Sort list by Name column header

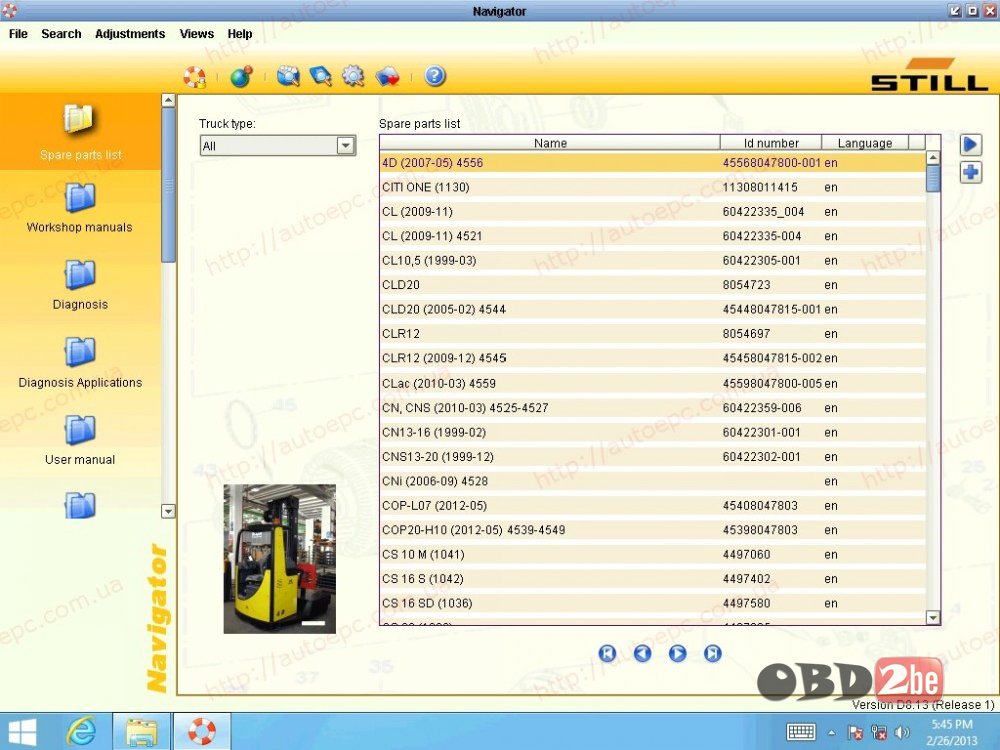pyautogui.click(x=550, y=143)
